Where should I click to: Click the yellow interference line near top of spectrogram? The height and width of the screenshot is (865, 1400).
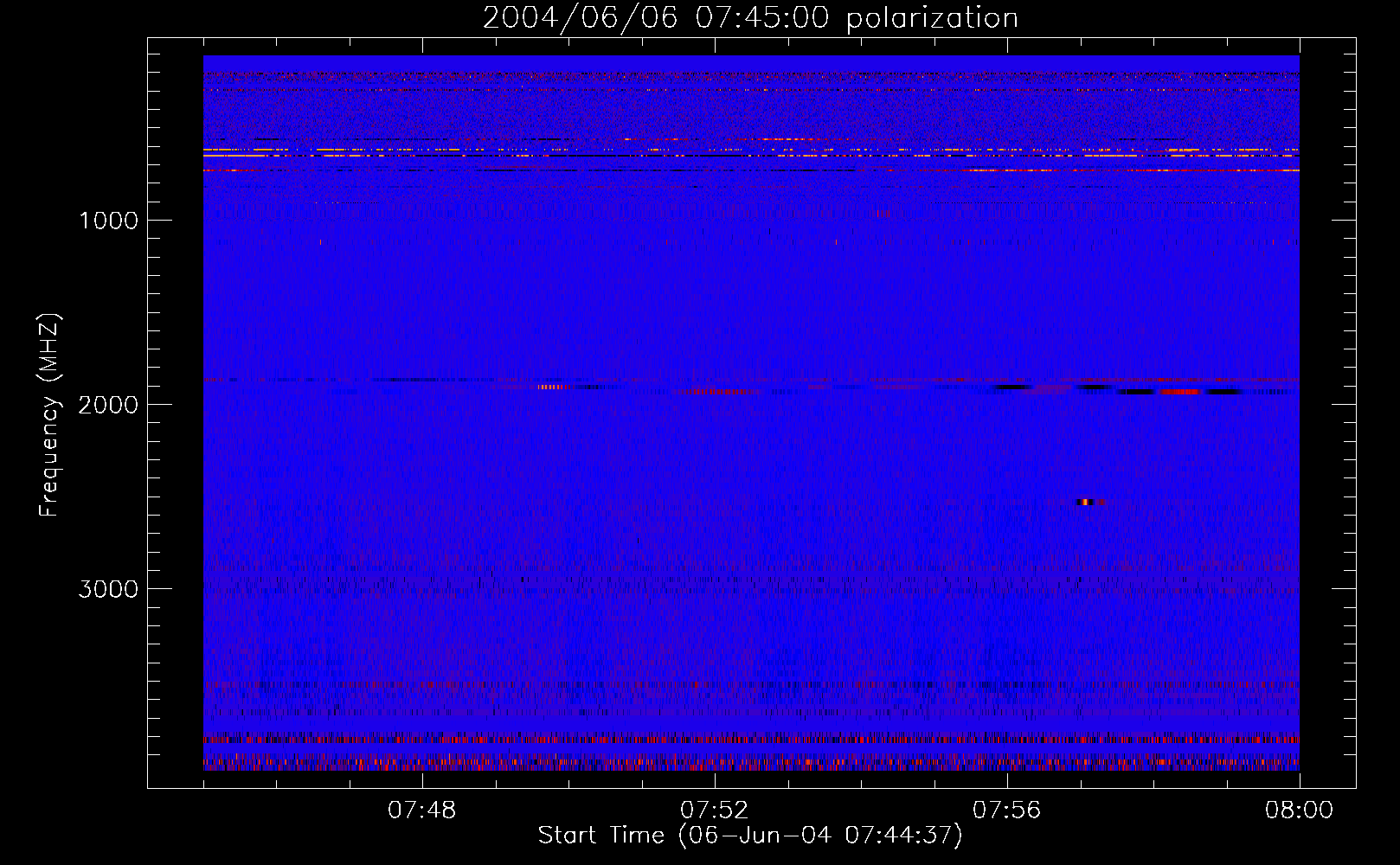(x=749, y=151)
